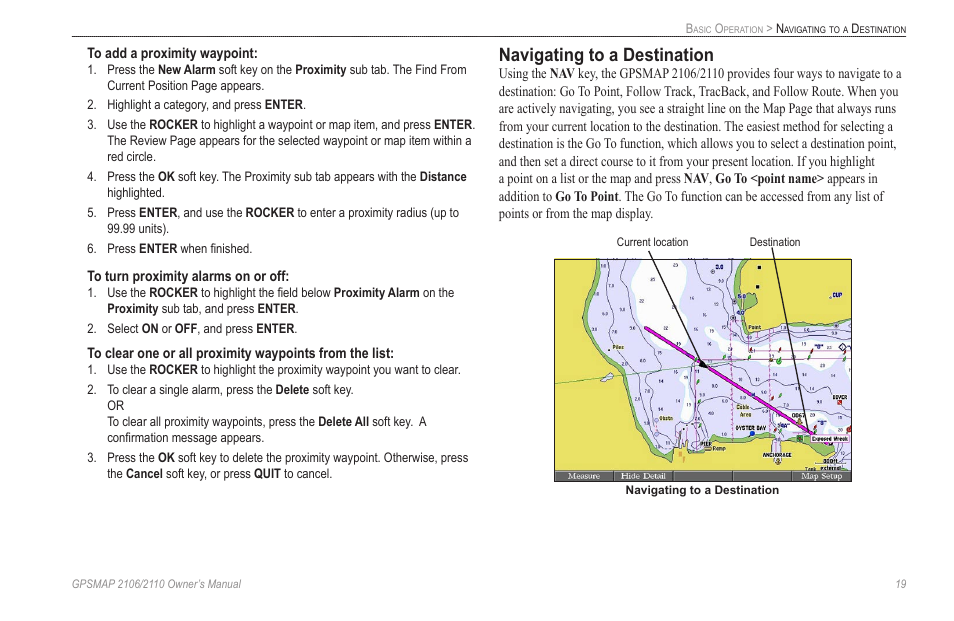Click the header breadcrumb 'Navigating to a Destination'

point(841,29)
